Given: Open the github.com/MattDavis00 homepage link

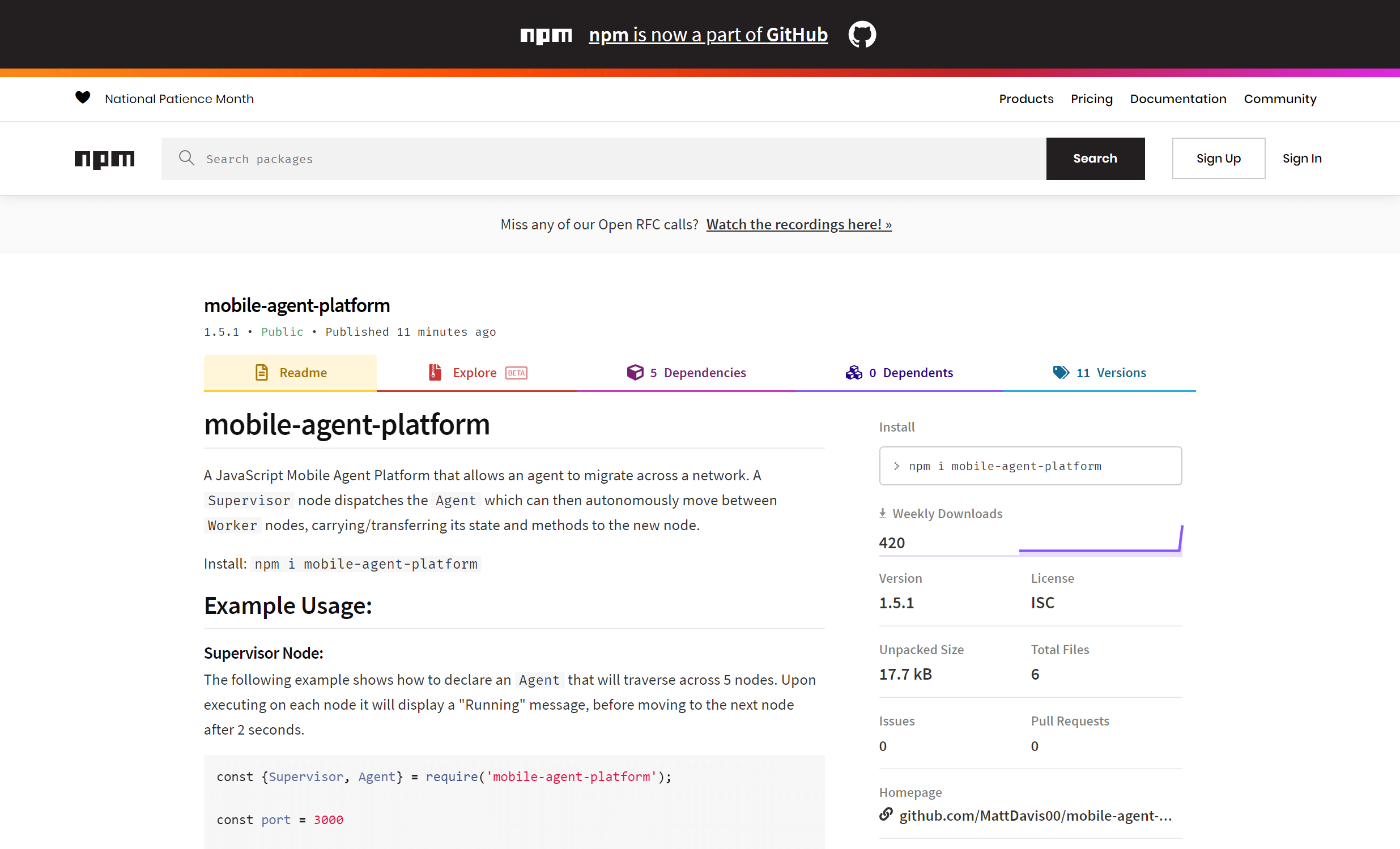Looking at the screenshot, I should (x=1035, y=816).
